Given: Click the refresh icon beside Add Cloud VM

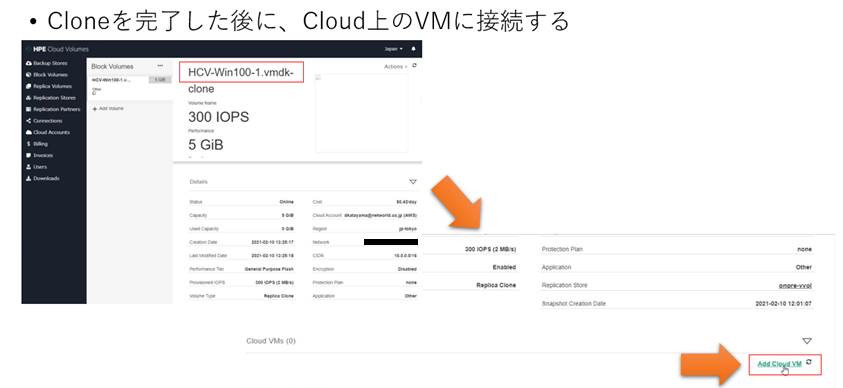Looking at the screenshot, I should click(x=809, y=363).
